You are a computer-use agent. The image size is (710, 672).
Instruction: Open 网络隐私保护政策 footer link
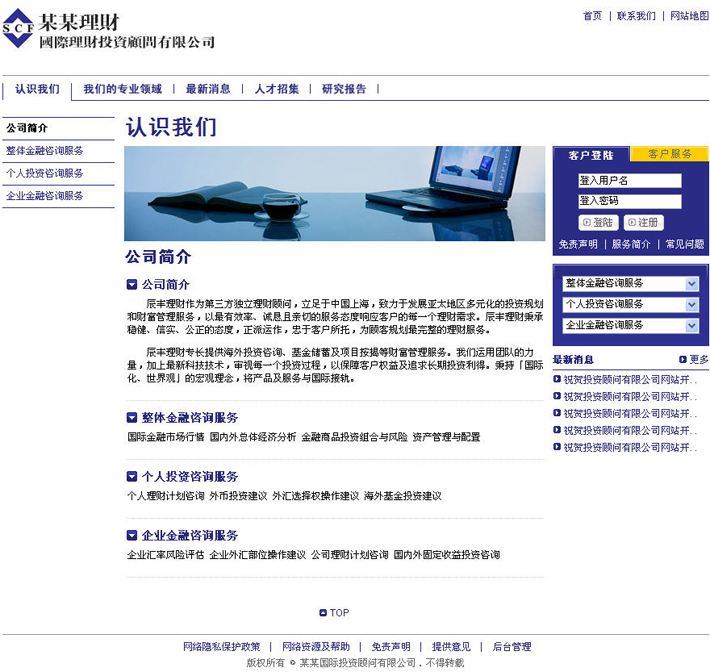(222, 647)
